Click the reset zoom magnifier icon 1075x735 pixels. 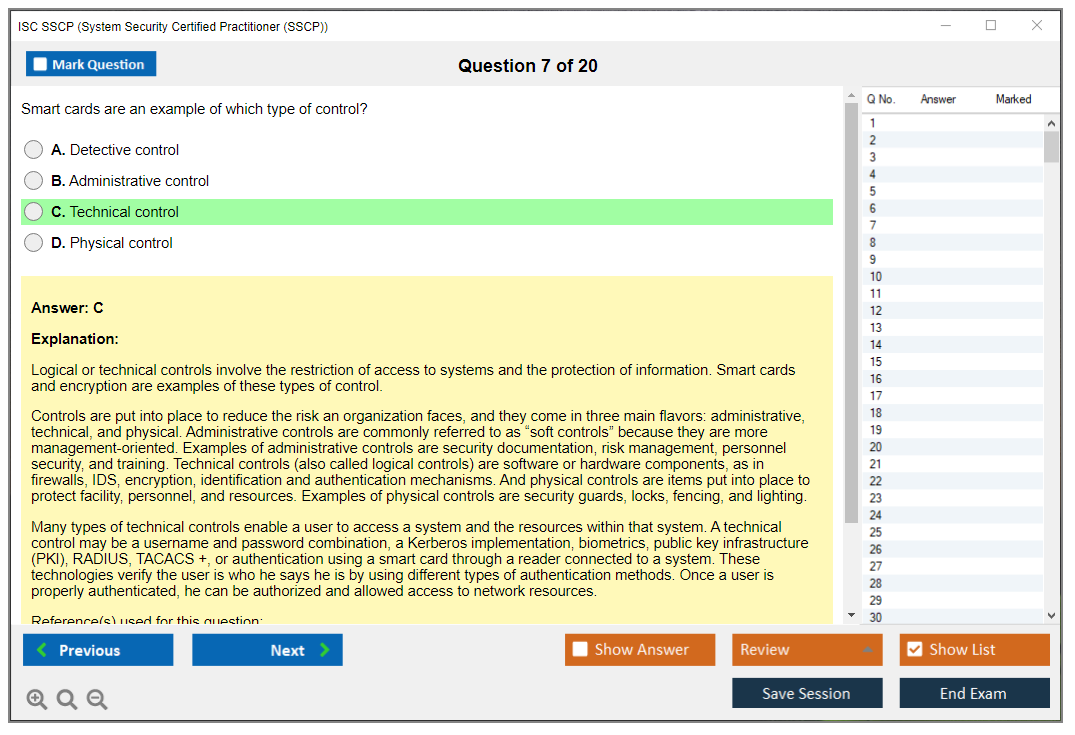(67, 700)
